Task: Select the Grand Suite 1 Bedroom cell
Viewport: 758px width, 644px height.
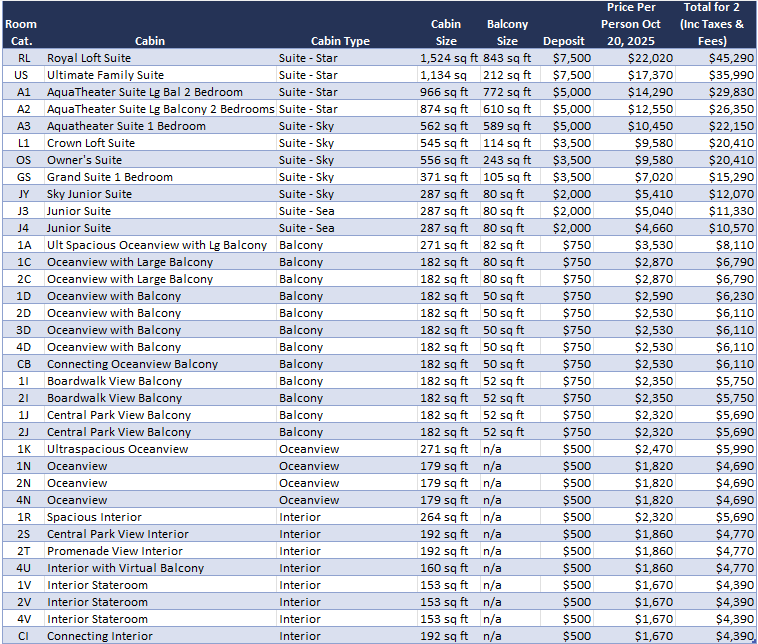Action: [x=109, y=177]
